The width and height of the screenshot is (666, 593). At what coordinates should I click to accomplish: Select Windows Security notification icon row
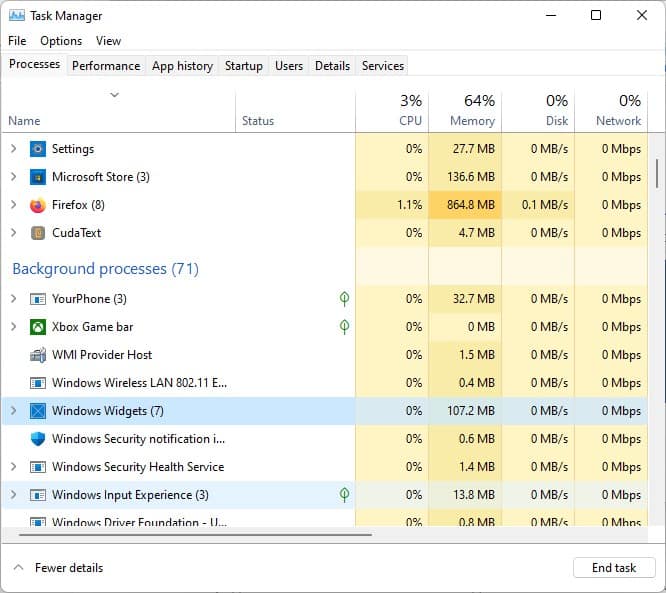(325, 439)
